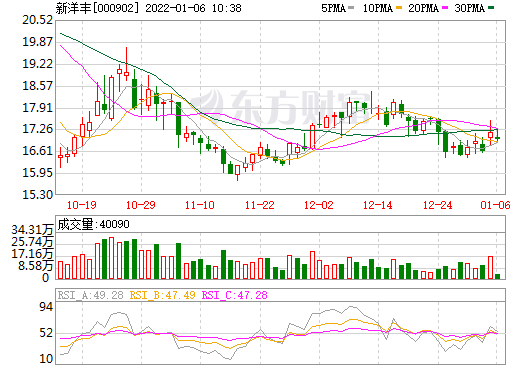
Task: Select the 12-02 date label
Action: 319,205
